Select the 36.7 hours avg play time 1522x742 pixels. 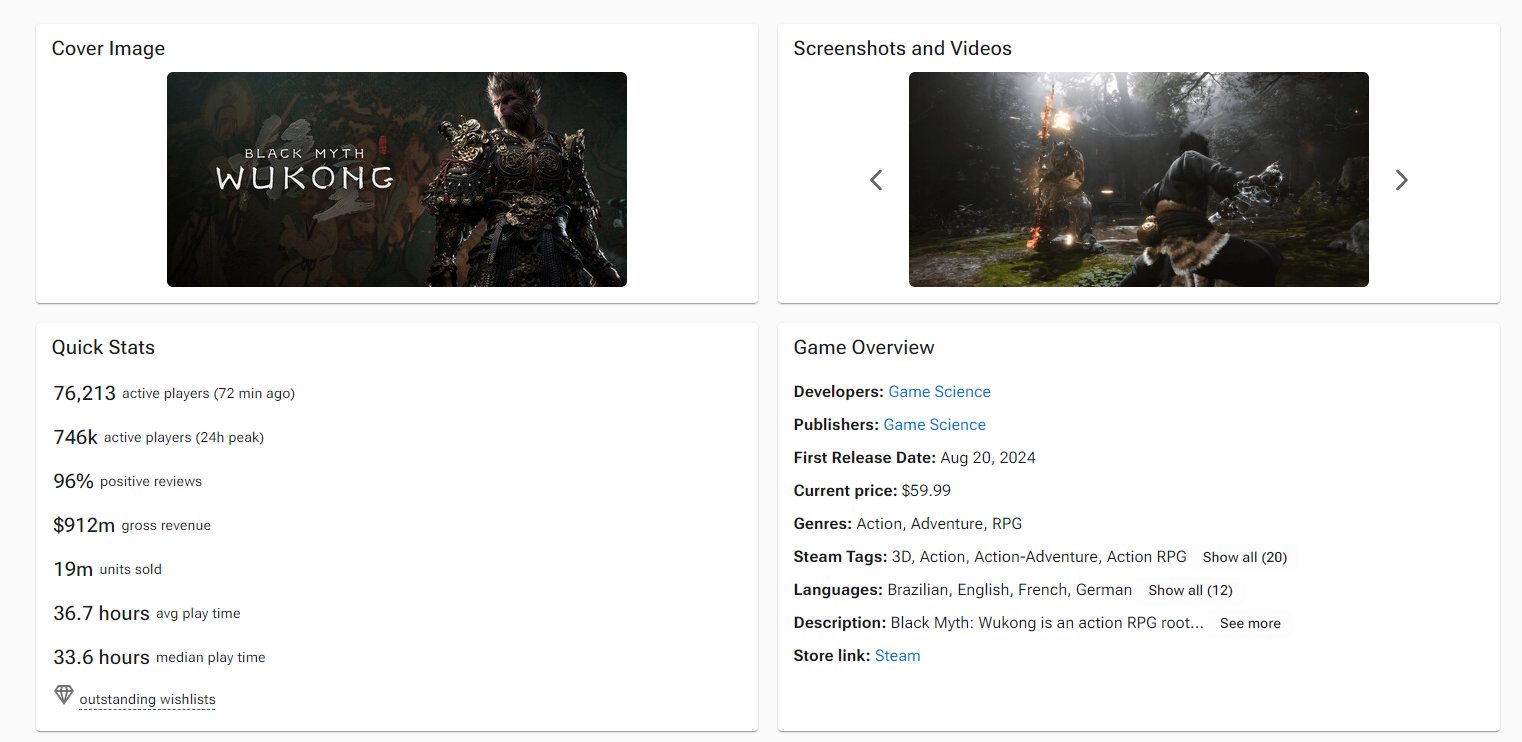[x=147, y=613]
